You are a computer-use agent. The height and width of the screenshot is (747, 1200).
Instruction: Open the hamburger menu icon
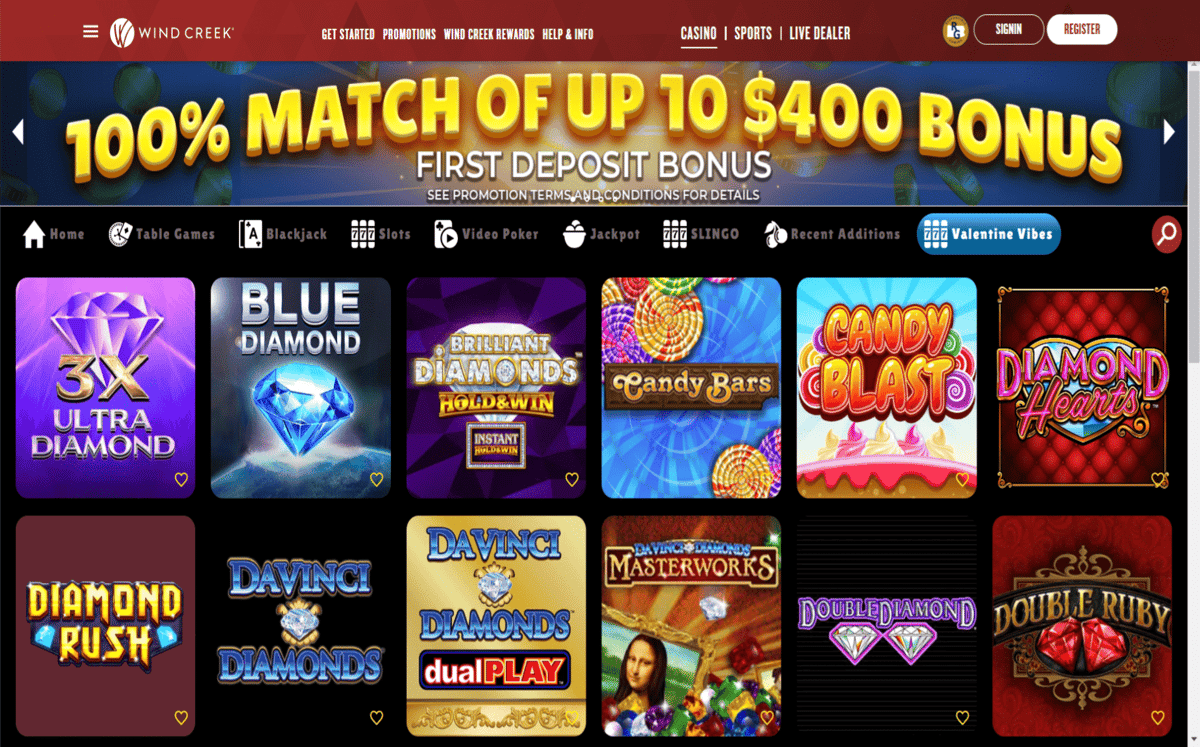pos(90,31)
